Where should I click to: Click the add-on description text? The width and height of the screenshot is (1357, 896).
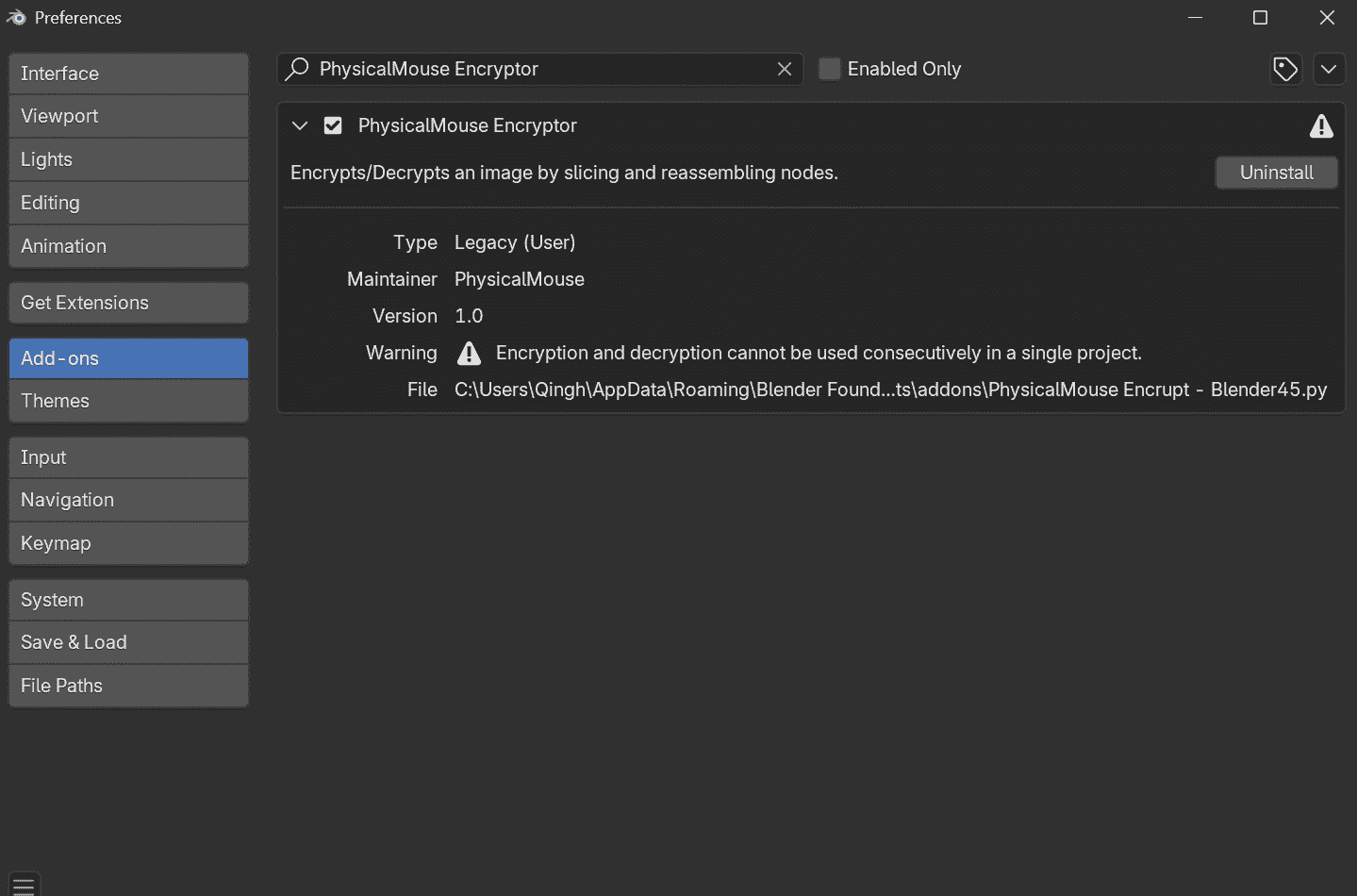point(564,173)
